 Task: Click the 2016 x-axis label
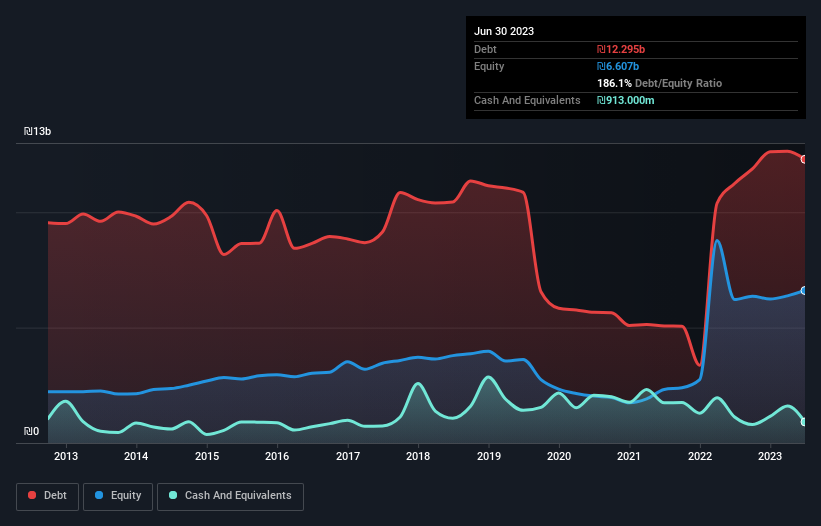coord(277,456)
